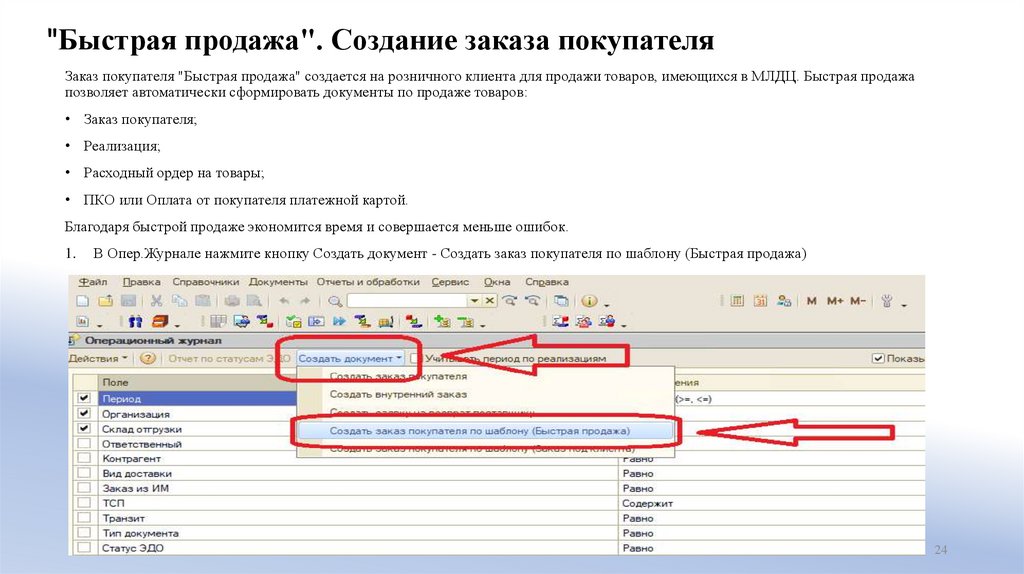1024x574 pixels.
Task: Click the two blue people icon
Action: click(135, 321)
